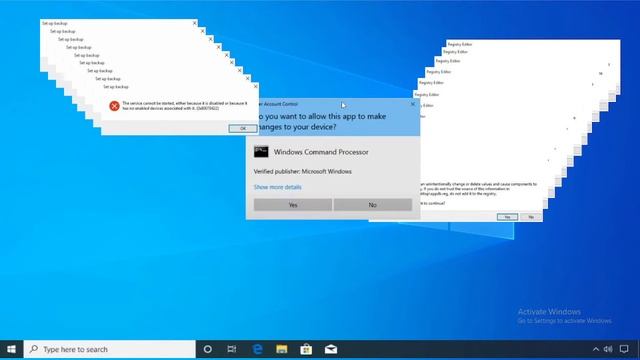Click the topmost Registry Editor title bar
This screenshot has height=360, width=640.
[533, 44]
